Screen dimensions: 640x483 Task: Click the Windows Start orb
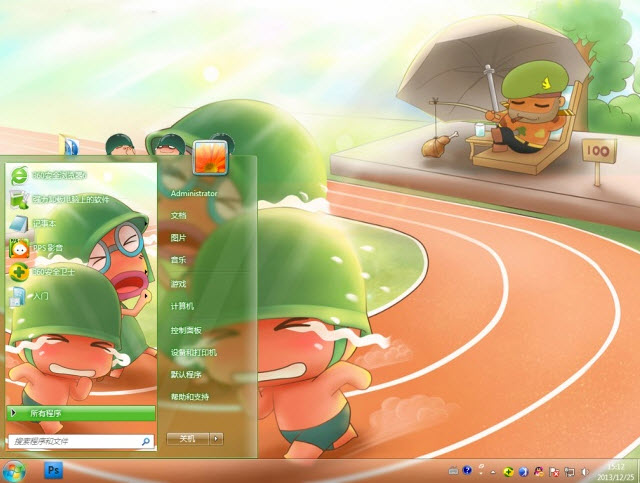tap(14, 471)
